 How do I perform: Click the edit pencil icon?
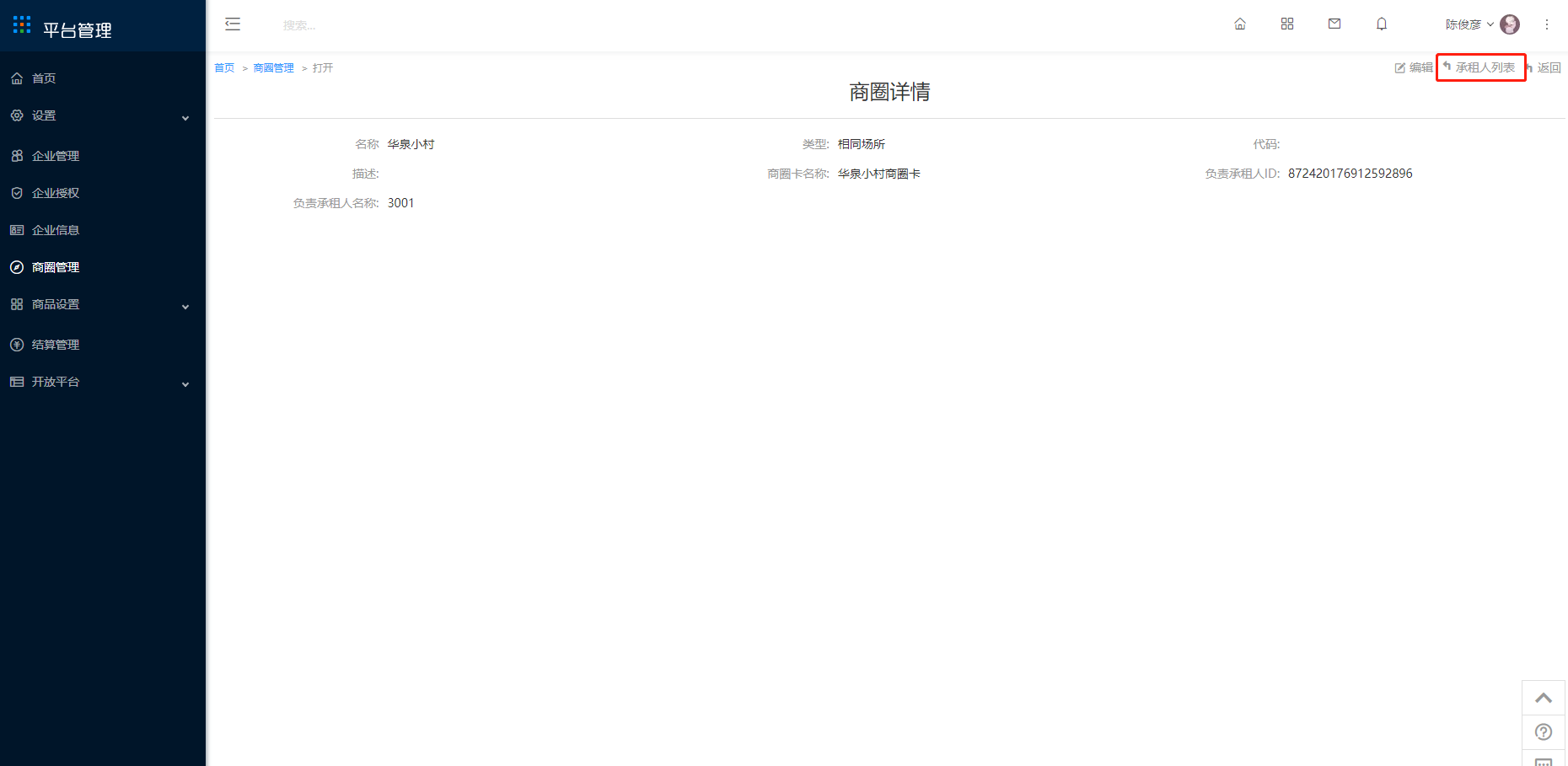point(1400,67)
